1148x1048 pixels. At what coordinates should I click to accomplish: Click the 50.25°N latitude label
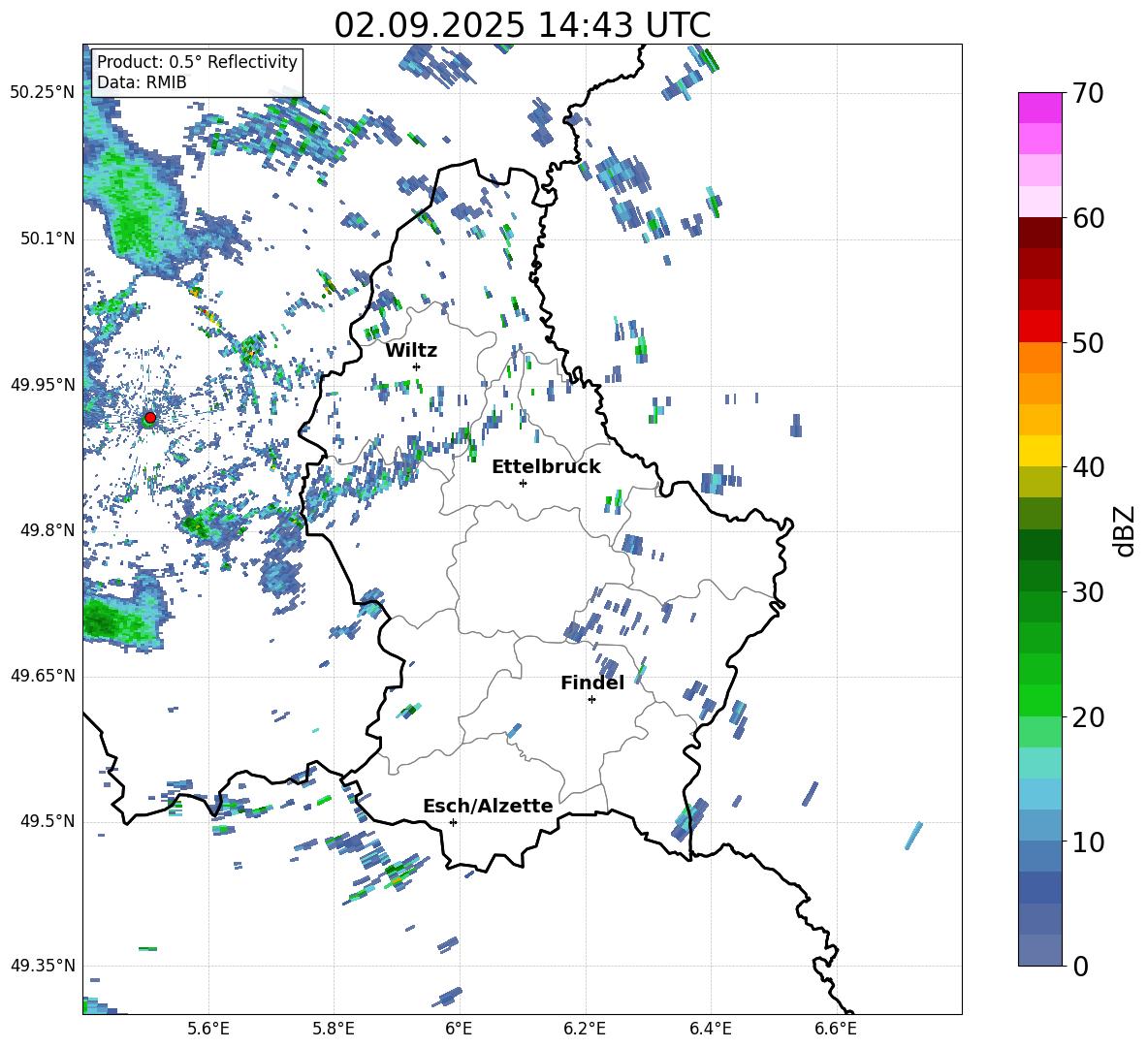pyautogui.click(x=43, y=93)
